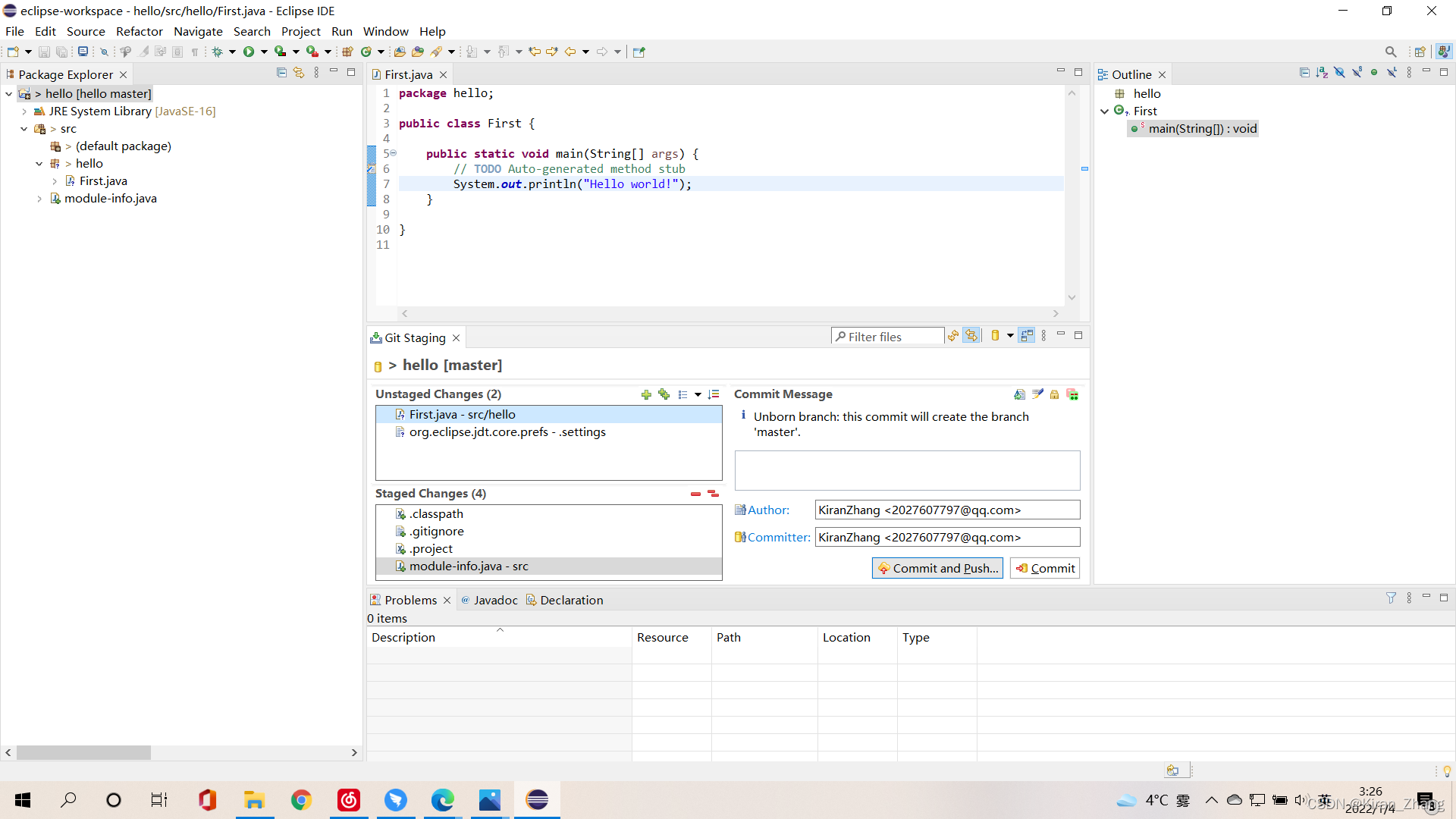The width and height of the screenshot is (1456, 819).
Task: Toggle Amend previous commit
Action: coord(1018,394)
